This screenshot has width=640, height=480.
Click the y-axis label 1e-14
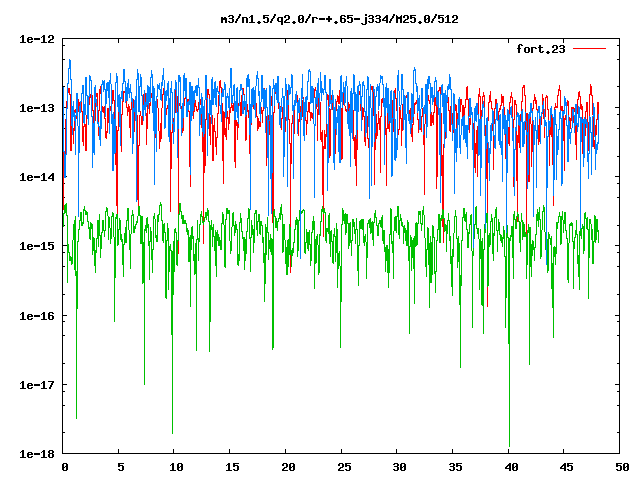coord(37,177)
